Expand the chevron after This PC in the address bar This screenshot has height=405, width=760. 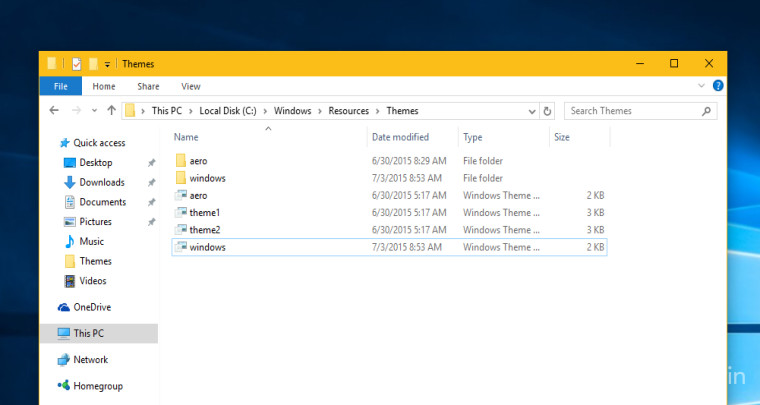(x=190, y=111)
